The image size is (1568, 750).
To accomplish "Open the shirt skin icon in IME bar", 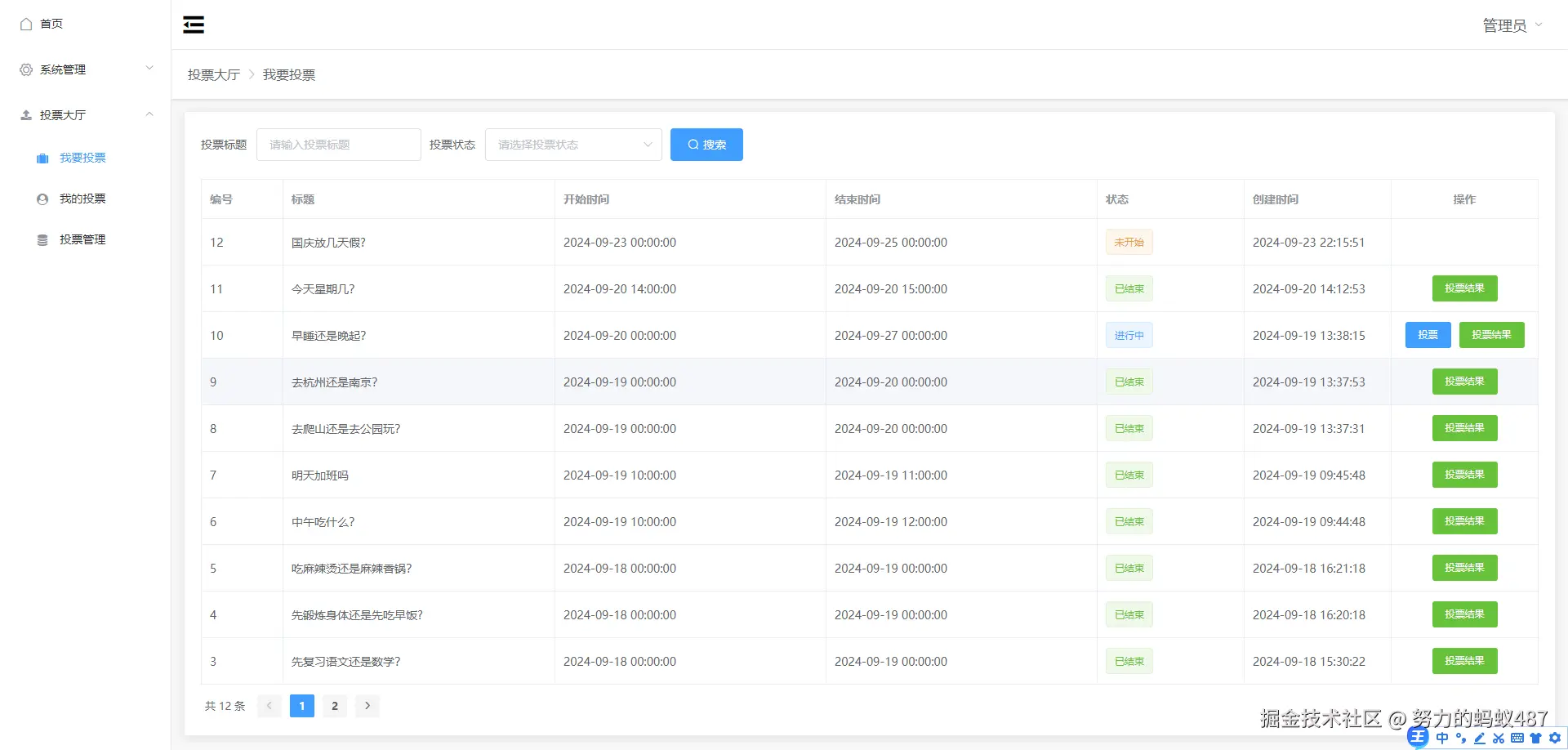I will [1536, 738].
